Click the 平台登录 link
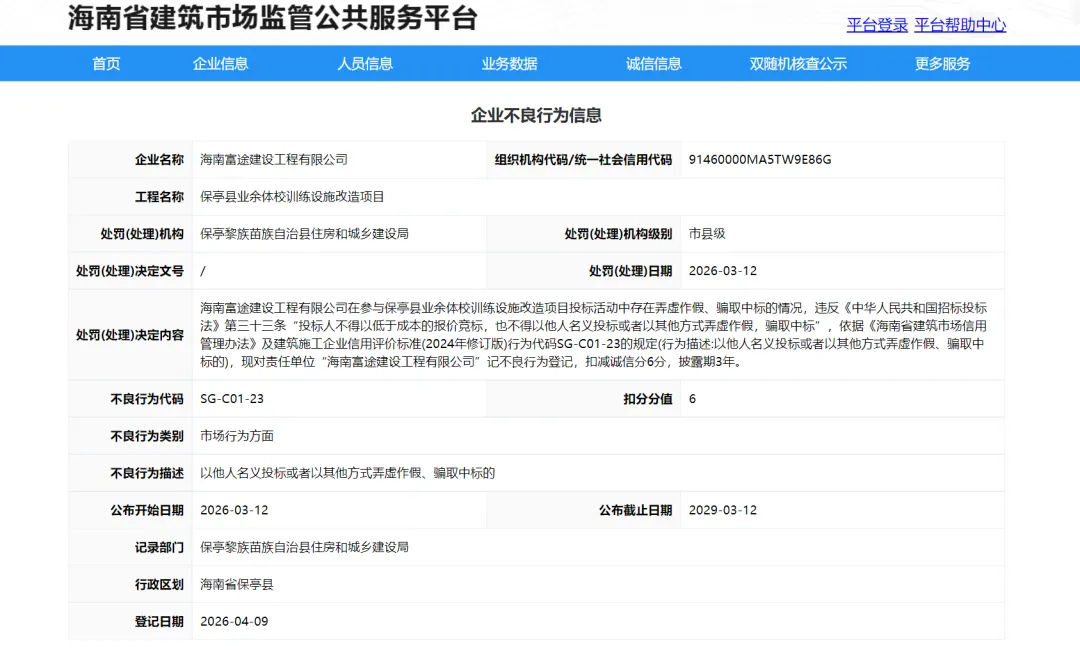This screenshot has height=650, width=1080. click(x=877, y=25)
